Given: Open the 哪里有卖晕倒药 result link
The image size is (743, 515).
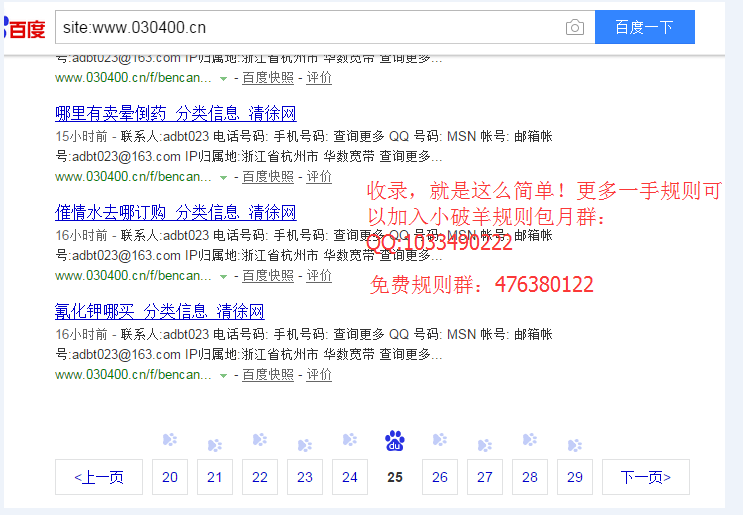Looking at the screenshot, I should pyautogui.click(x=176, y=114).
